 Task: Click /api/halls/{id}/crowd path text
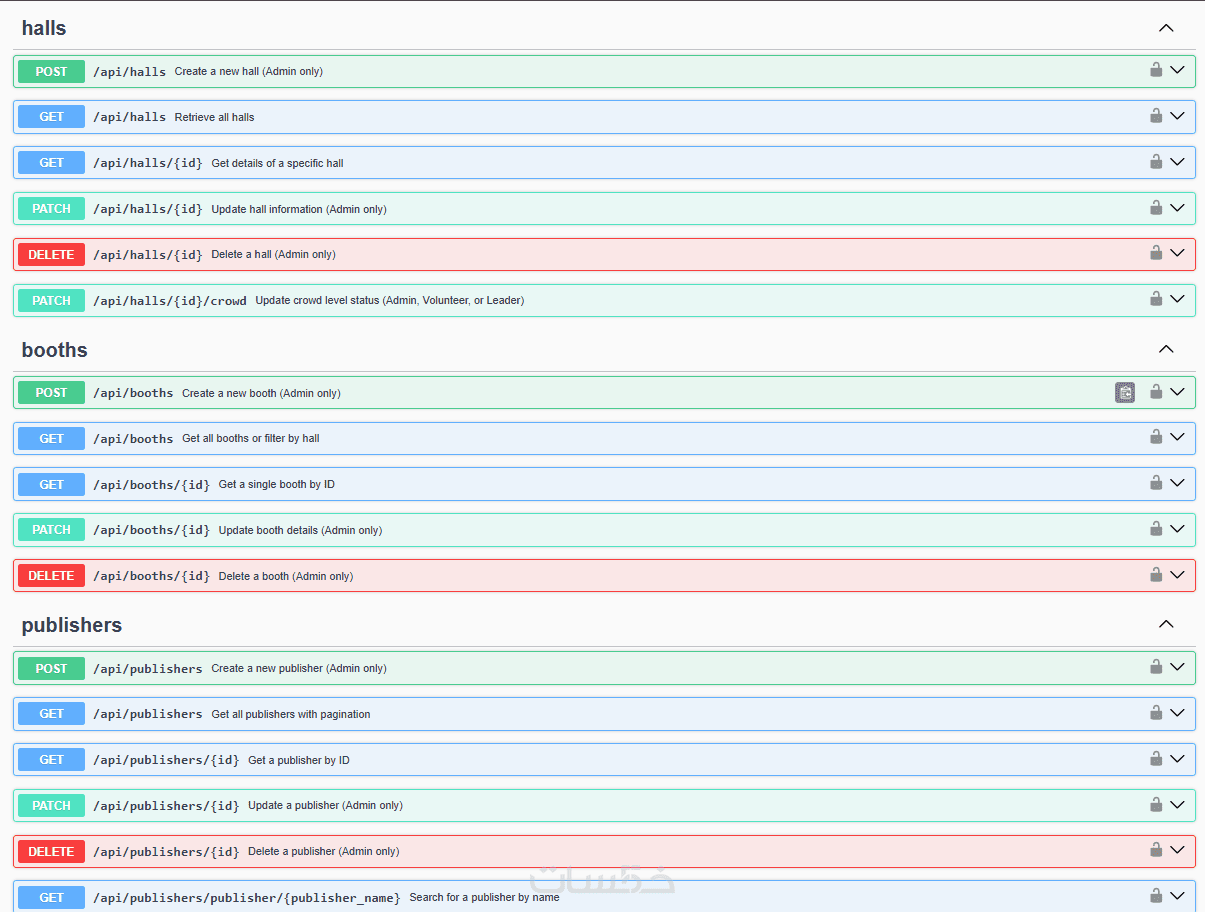pos(170,300)
